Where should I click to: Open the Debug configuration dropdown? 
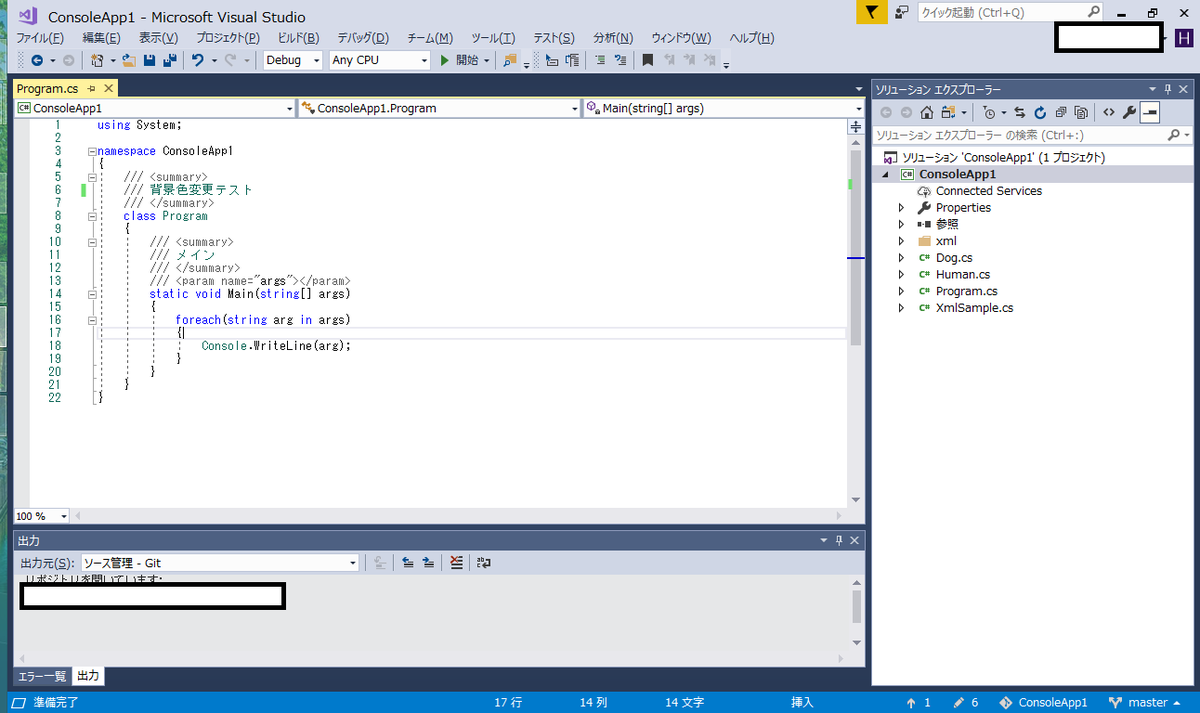tap(293, 60)
